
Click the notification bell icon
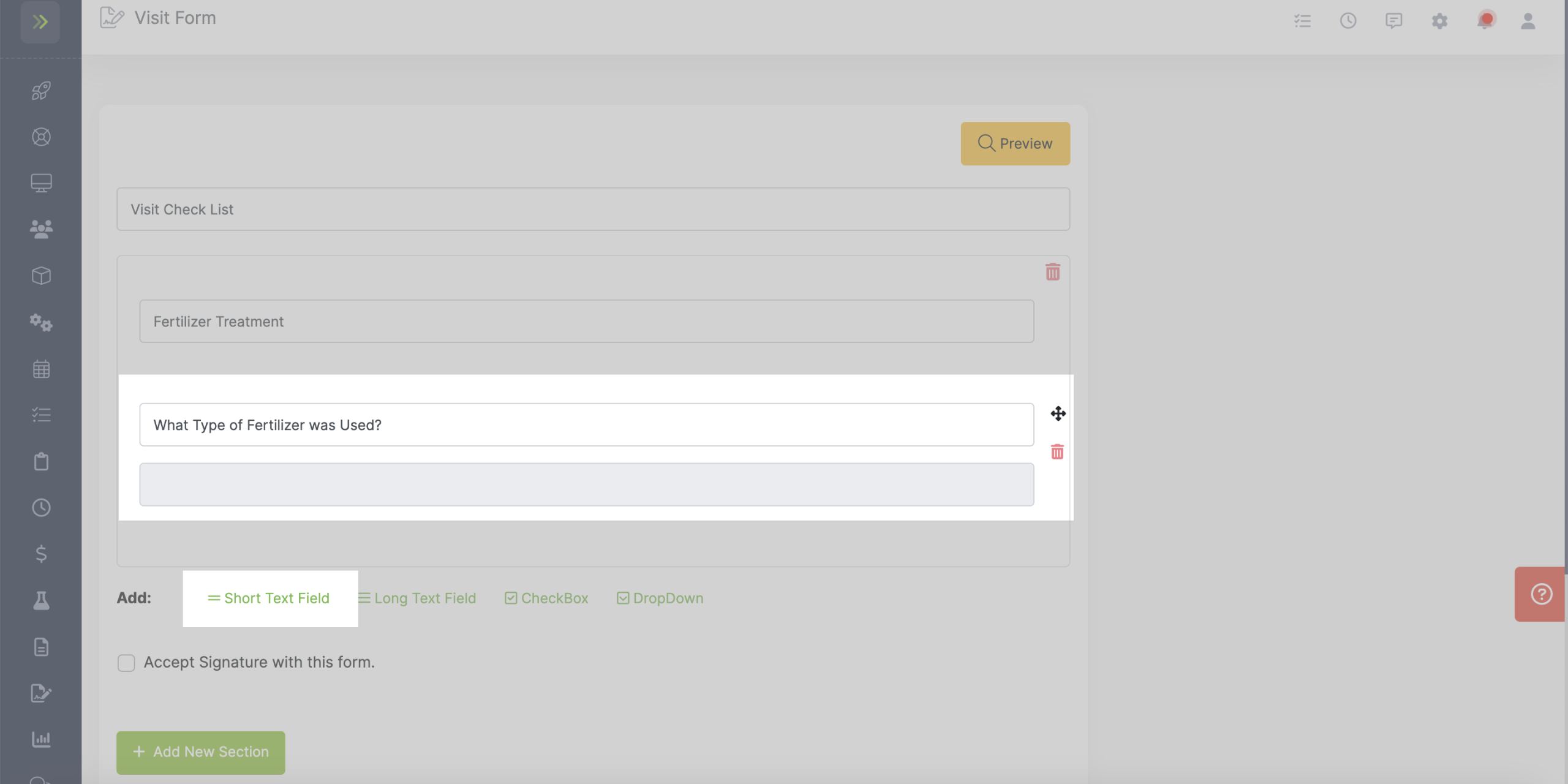point(1485,21)
